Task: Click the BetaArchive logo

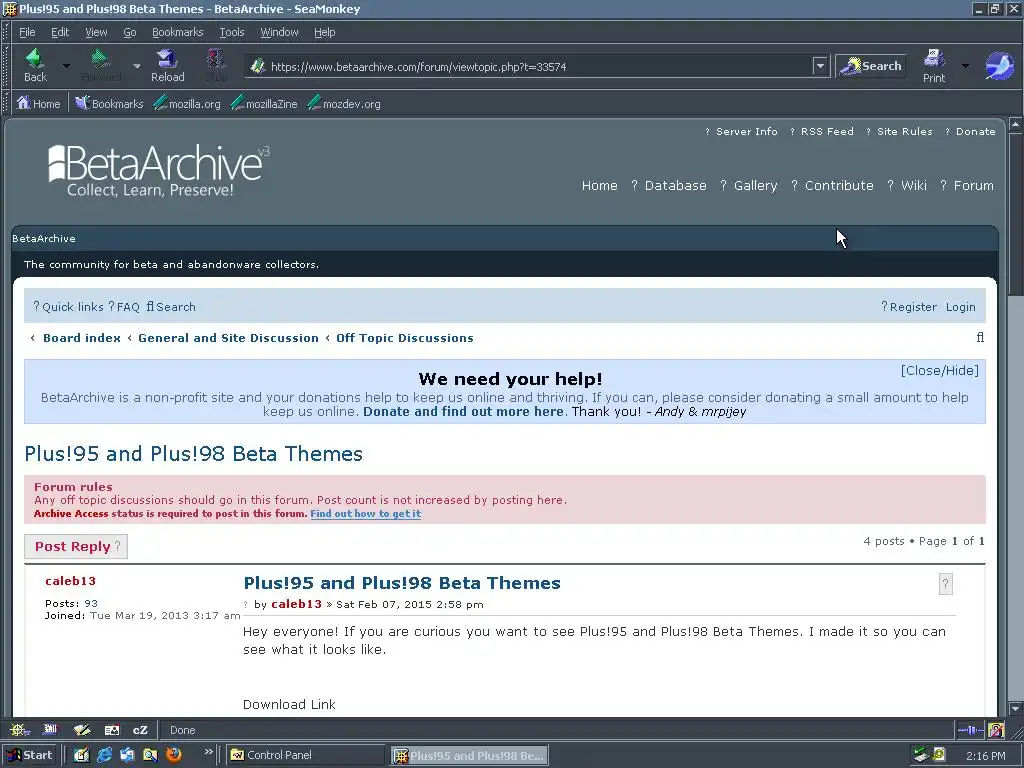Action: pyautogui.click(x=159, y=170)
